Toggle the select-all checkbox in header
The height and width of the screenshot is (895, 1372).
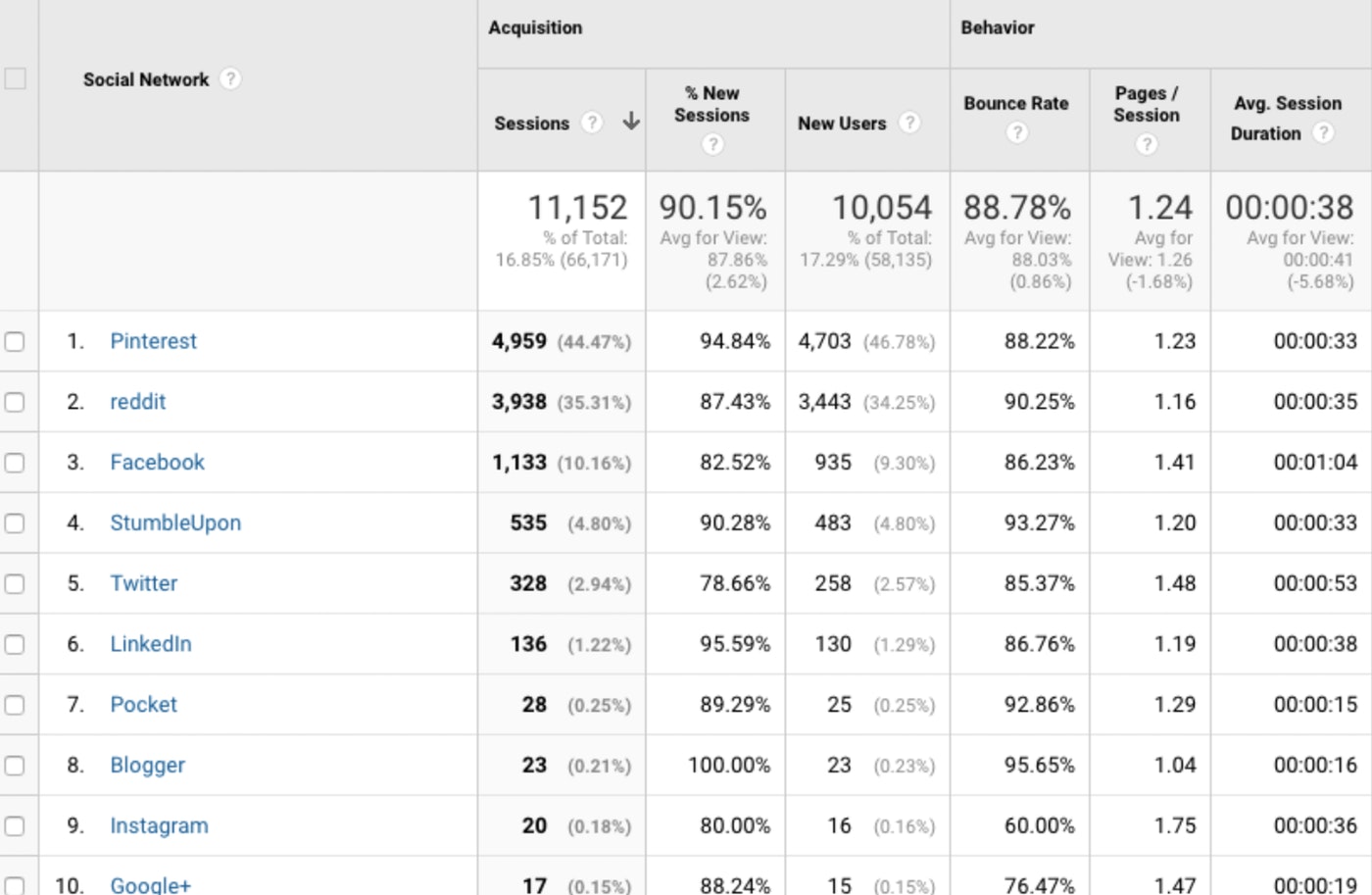tap(15, 79)
